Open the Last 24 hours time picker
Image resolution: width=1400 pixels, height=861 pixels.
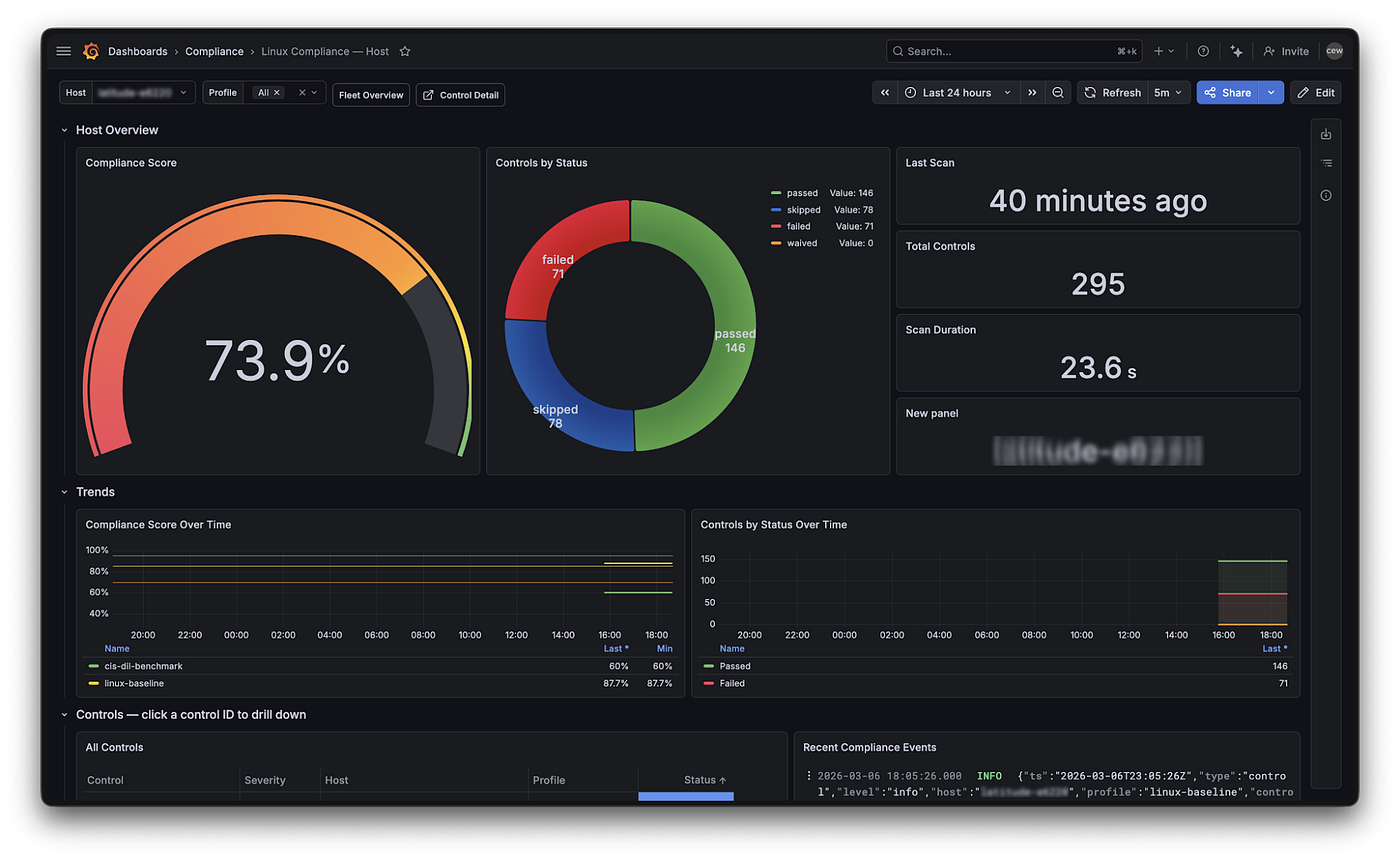pyautogui.click(x=958, y=93)
